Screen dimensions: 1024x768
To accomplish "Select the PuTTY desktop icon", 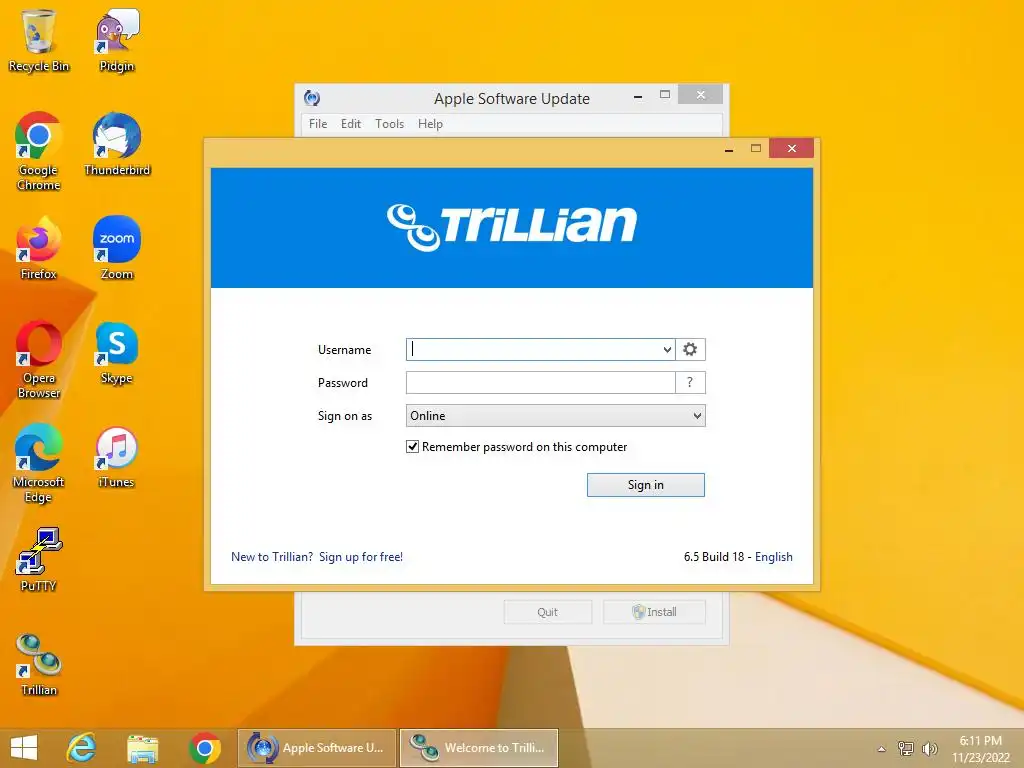I will pyautogui.click(x=39, y=560).
